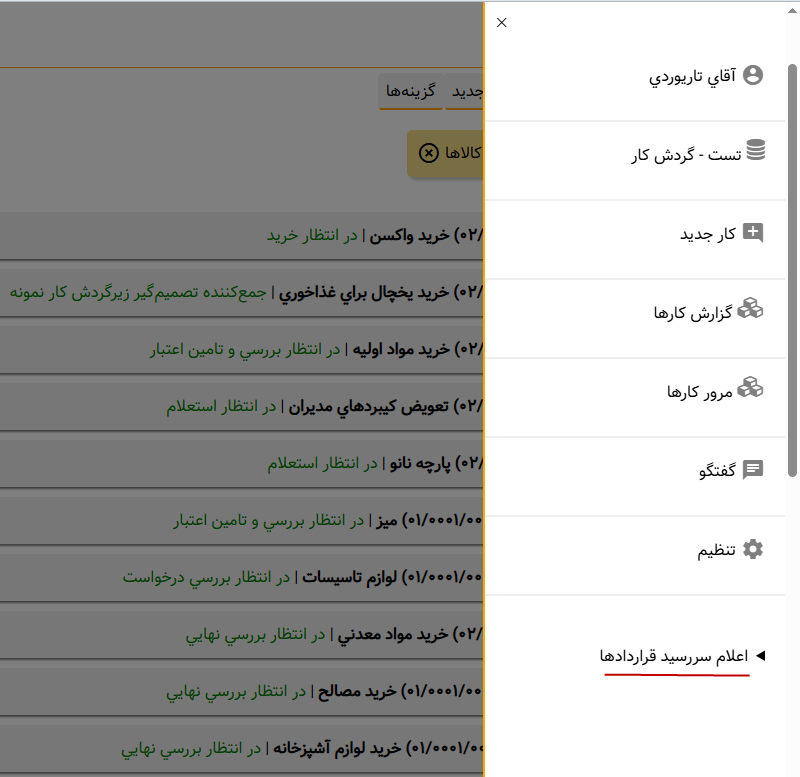The height and width of the screenshot is (777, 800).
Task: Click the database icon next to تست - گردش کار
Action: point(755,152)
